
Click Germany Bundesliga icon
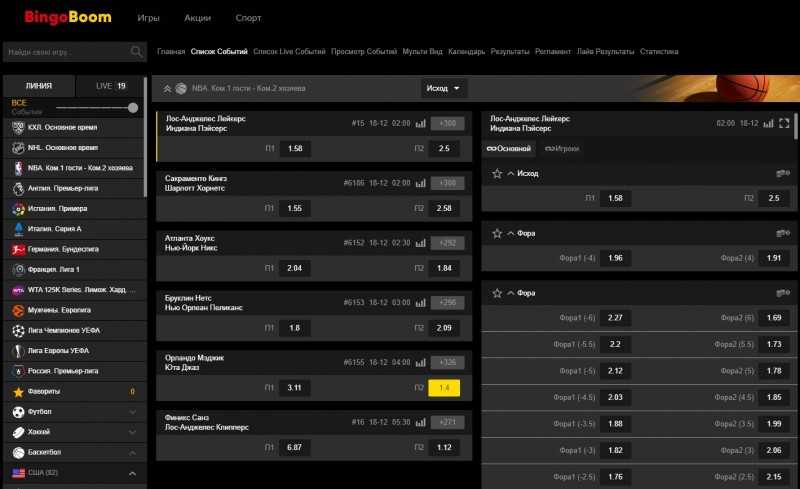click(18, 250)
